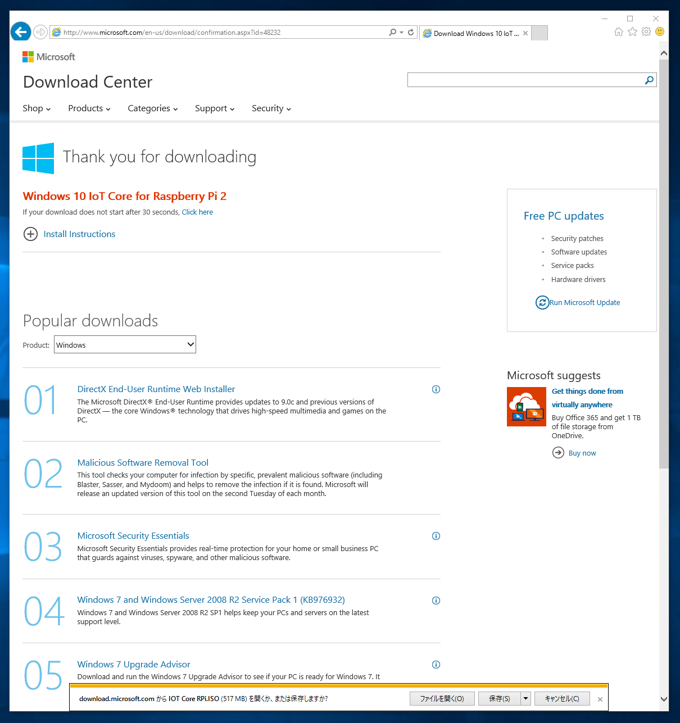The image size is (680, 723).
Task: Click info icon for Microsoft Security Essentials
Action: pos(436,536)
